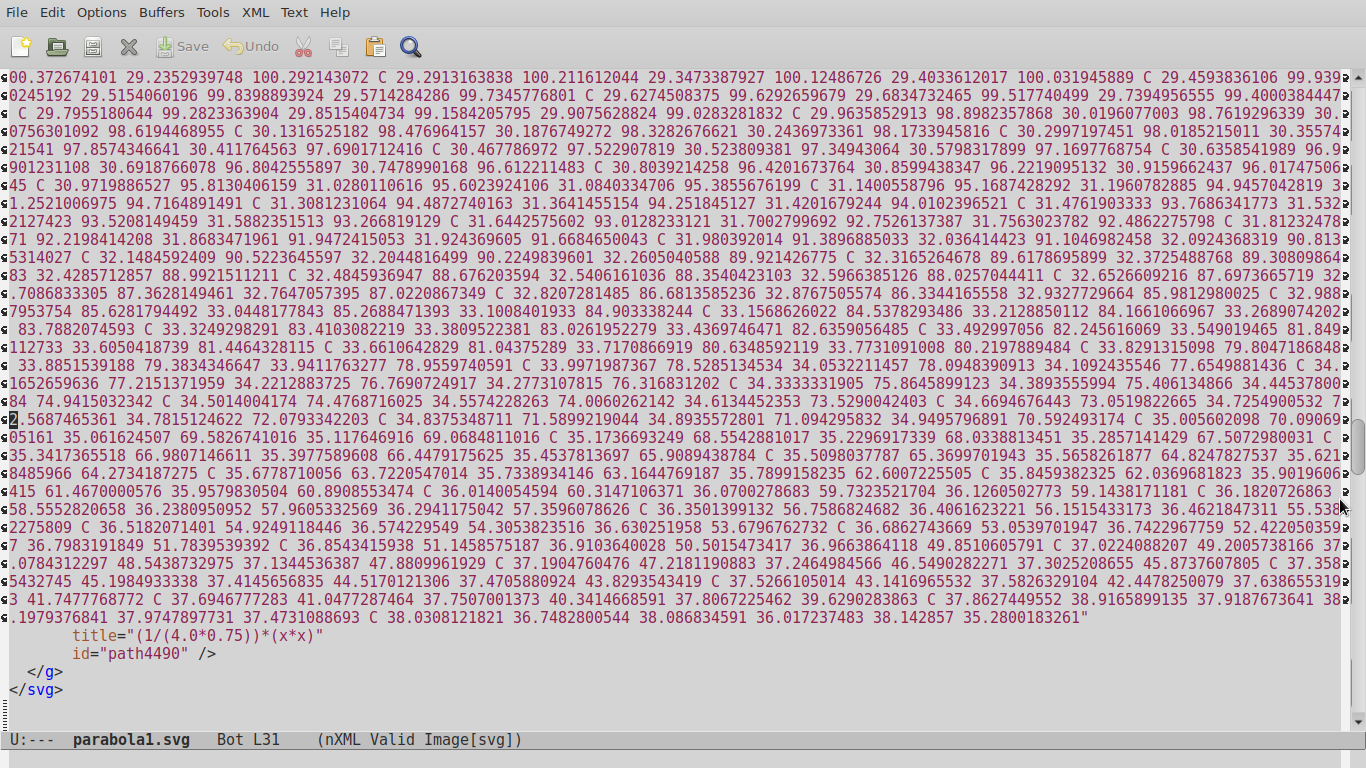Open a file with the folder icon
The height and width of the screenshot is (768, 1366).
click(x=57, y=47)
